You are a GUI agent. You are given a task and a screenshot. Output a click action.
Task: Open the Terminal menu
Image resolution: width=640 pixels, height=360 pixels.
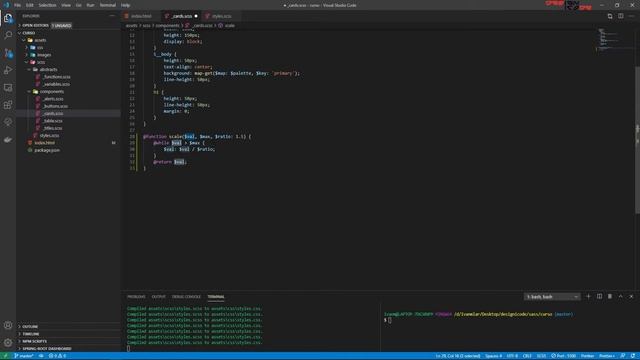(x=108, y=5)
